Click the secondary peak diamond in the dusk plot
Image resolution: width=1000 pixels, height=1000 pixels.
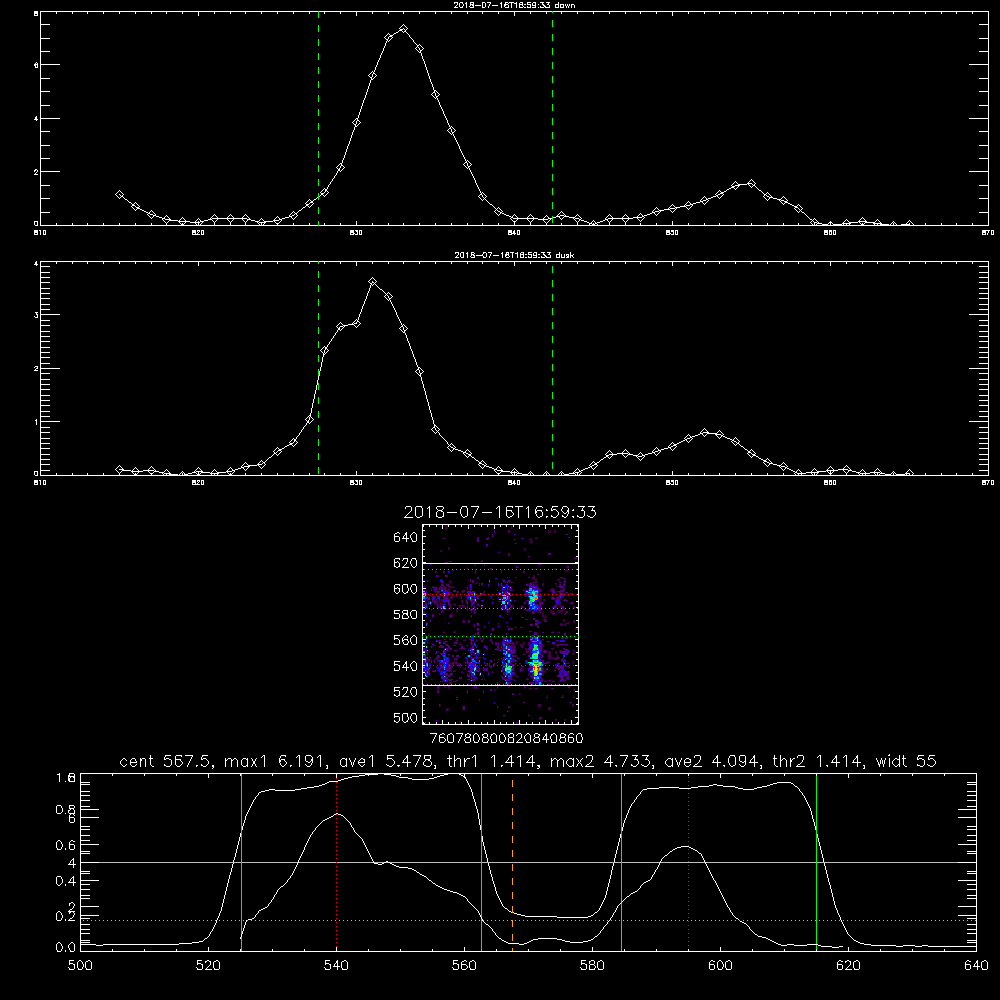(704, 432)
